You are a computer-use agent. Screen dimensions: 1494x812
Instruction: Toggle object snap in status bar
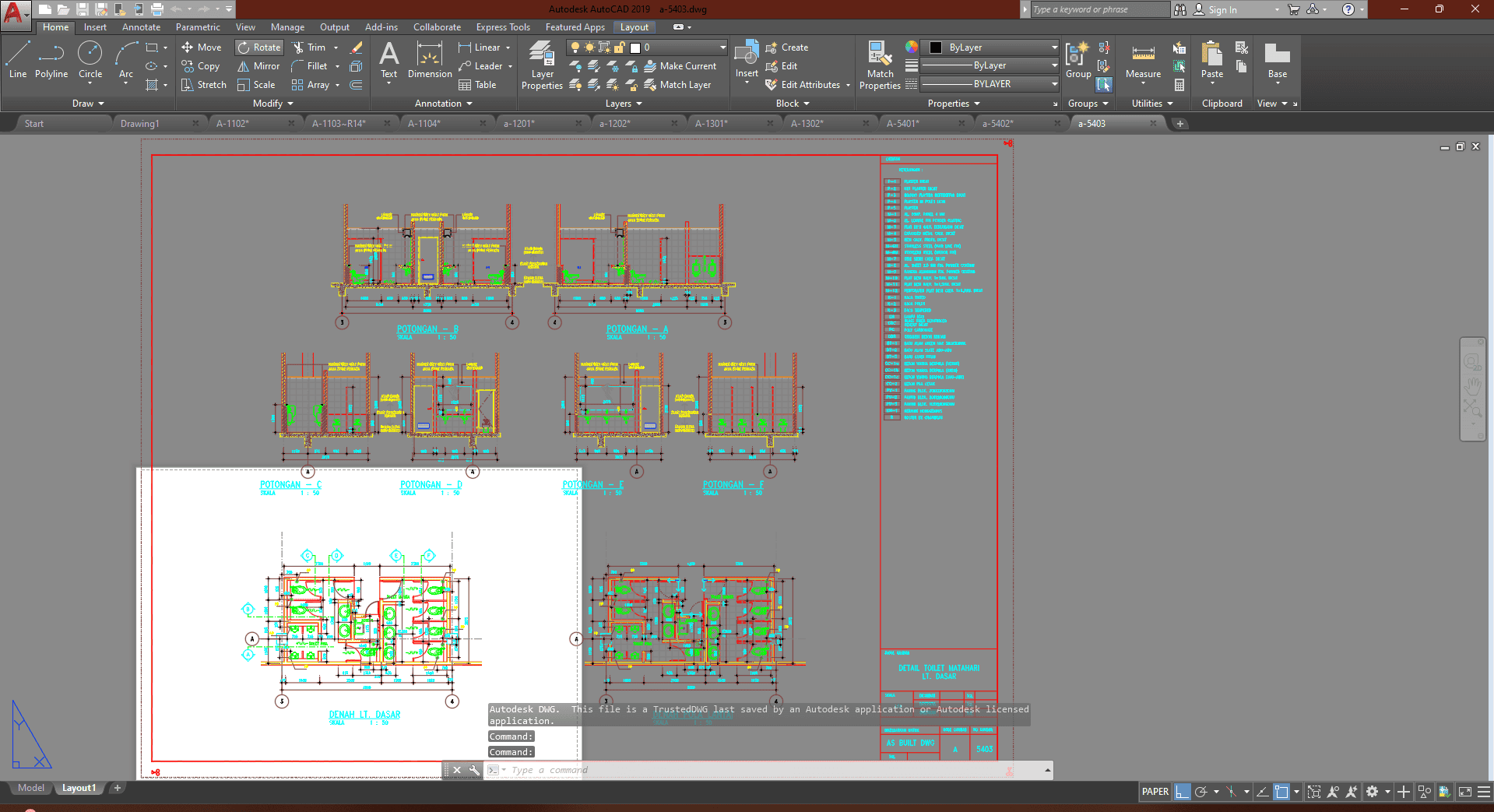(x=1282, y=792)
